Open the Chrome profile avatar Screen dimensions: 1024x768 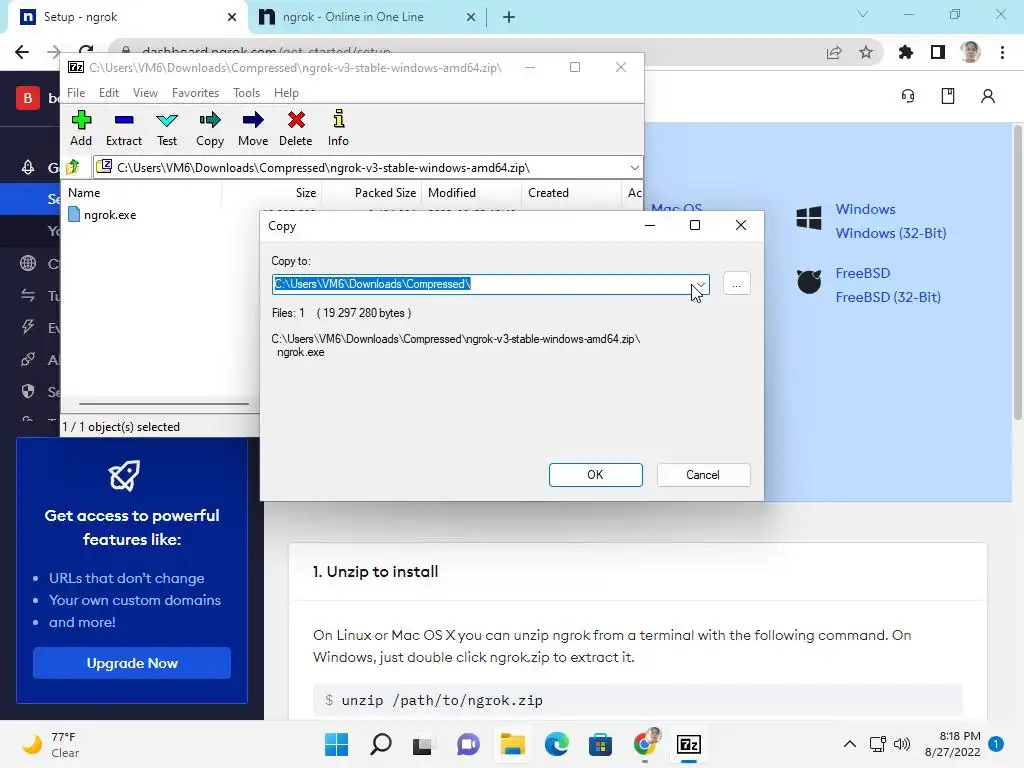pyautogui.click(x=970, y=52)
